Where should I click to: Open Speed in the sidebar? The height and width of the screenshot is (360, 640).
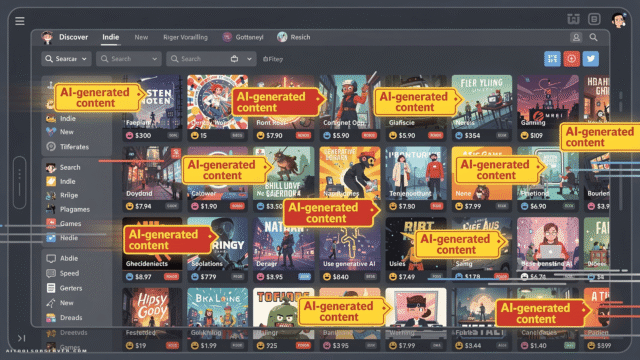click(x=63, y=273)
